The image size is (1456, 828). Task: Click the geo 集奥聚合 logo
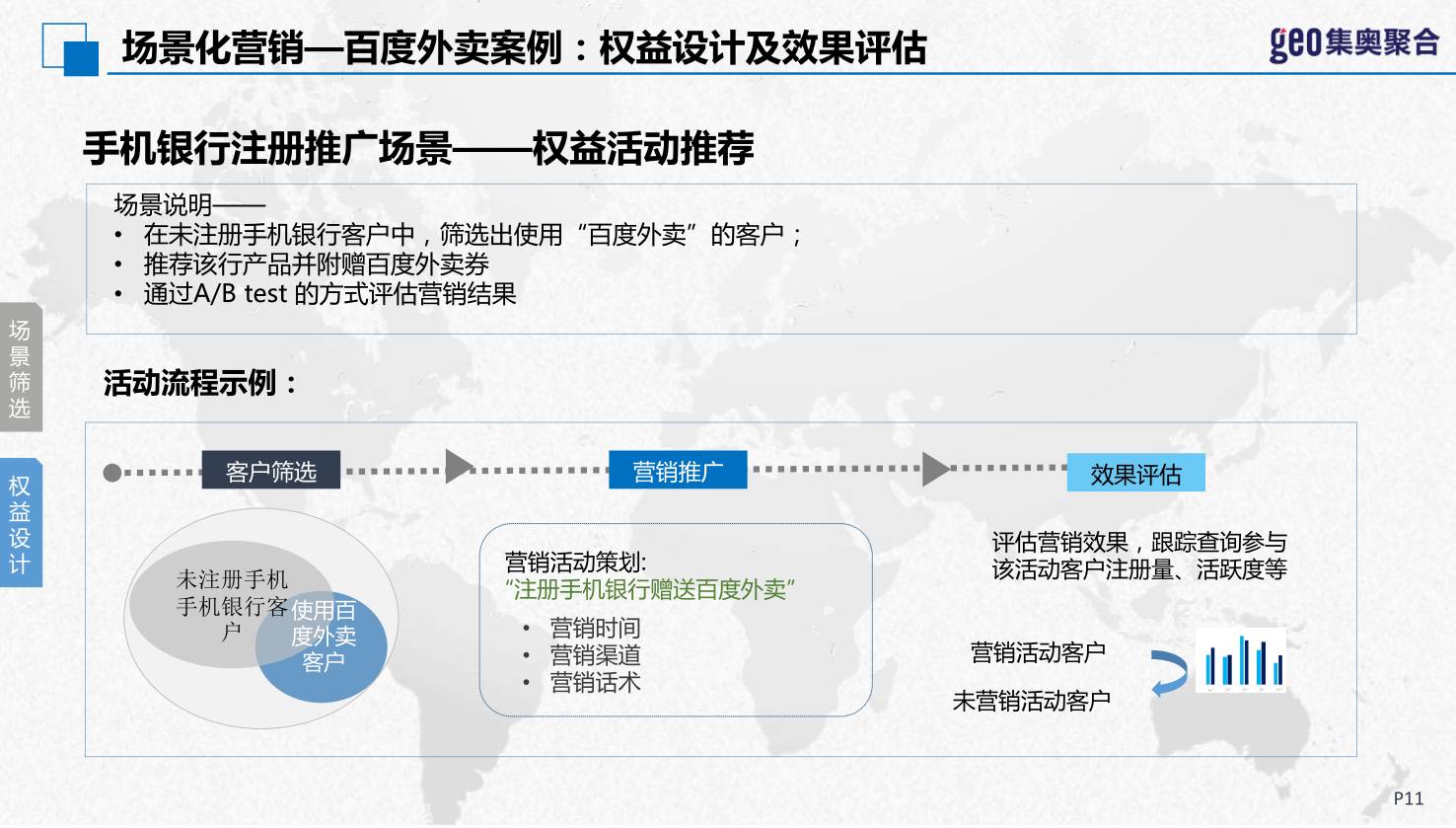click(x=1353, y=42)
